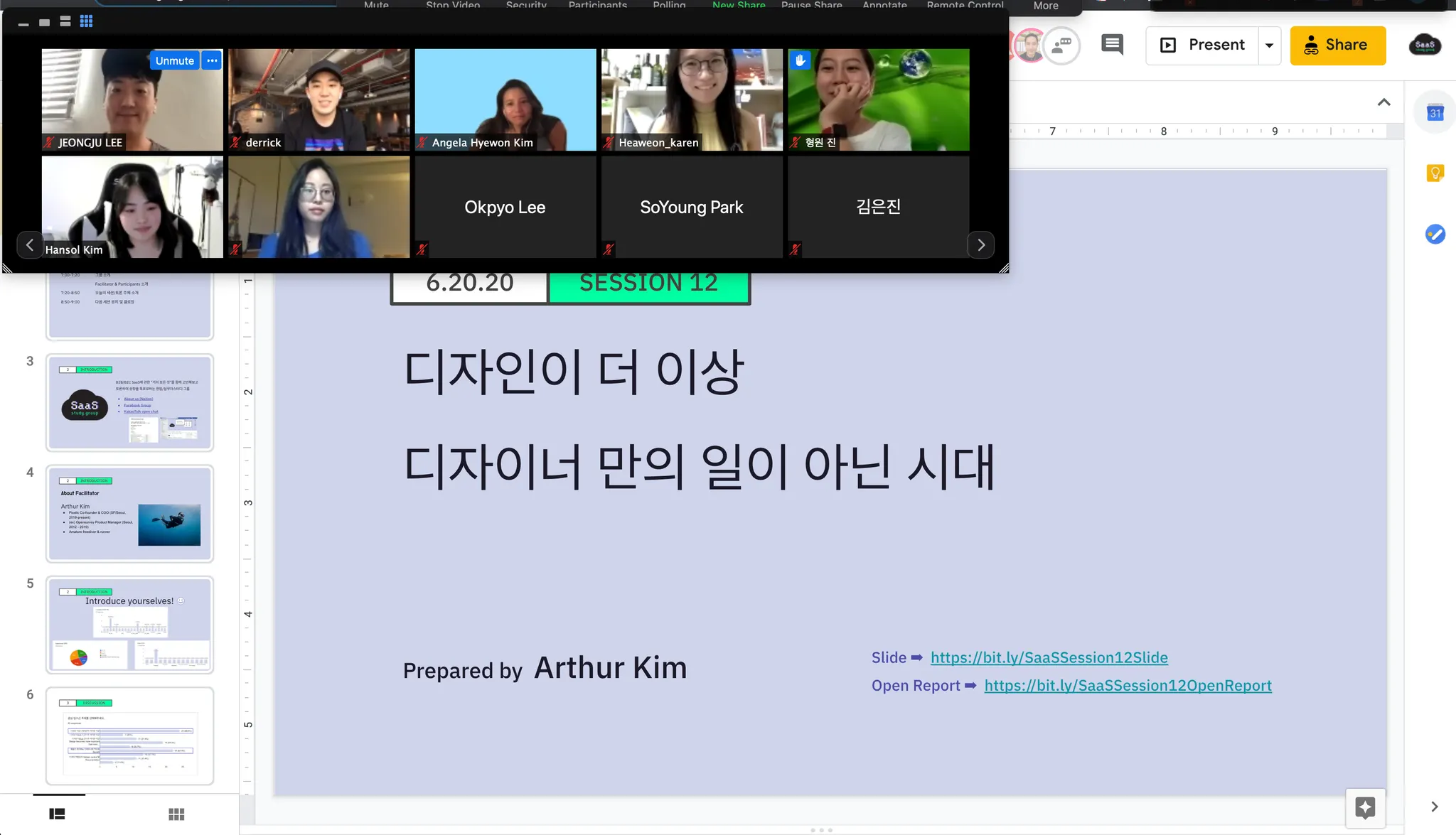Select slide 4 About Facilitator thumbnail
This screenshot has width=1456, height=835.
130,513
